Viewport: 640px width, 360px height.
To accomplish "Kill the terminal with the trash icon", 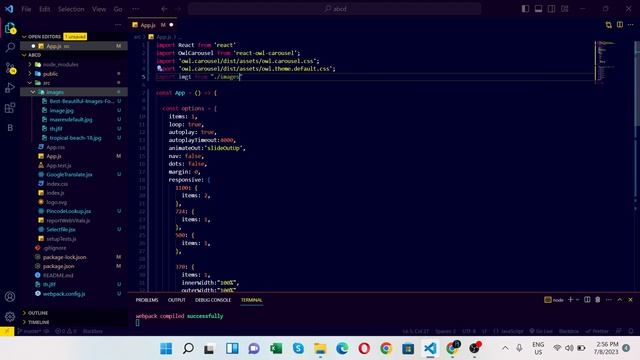I will click(598, 300).
